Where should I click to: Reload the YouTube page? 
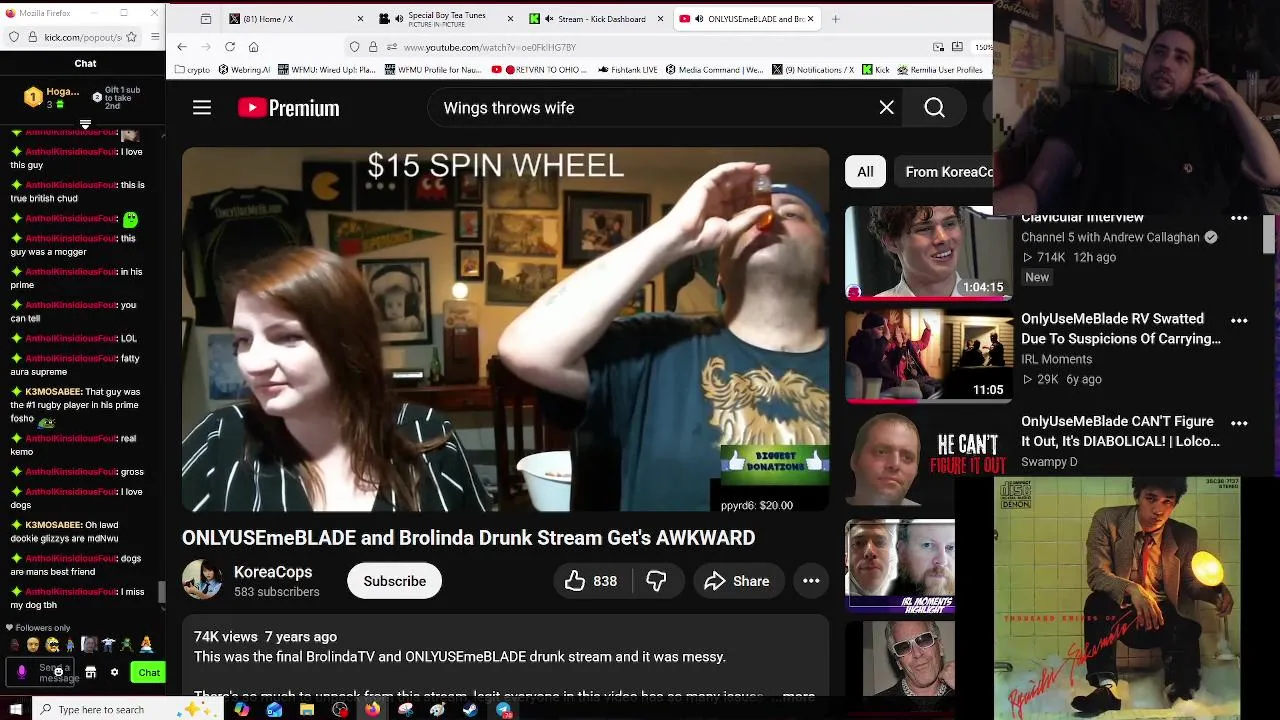[230, 47]
